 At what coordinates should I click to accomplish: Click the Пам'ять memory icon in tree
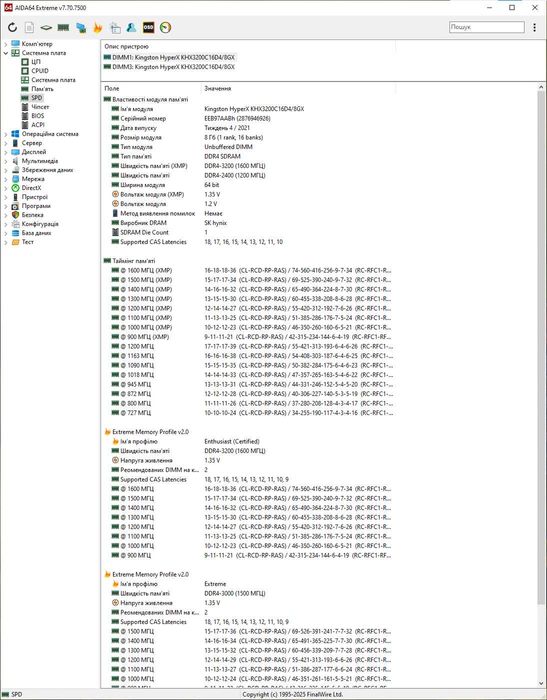[x=25, y=89]
